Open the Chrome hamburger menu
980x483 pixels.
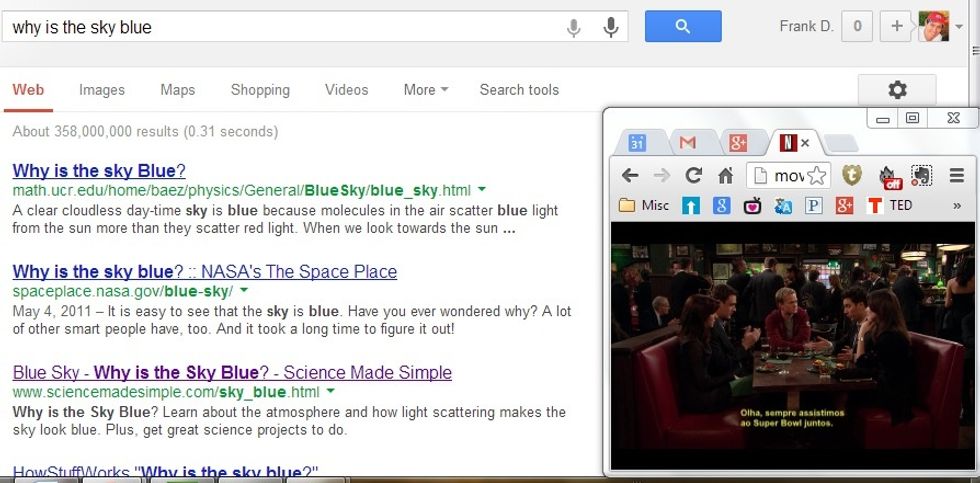coord(957,176)
